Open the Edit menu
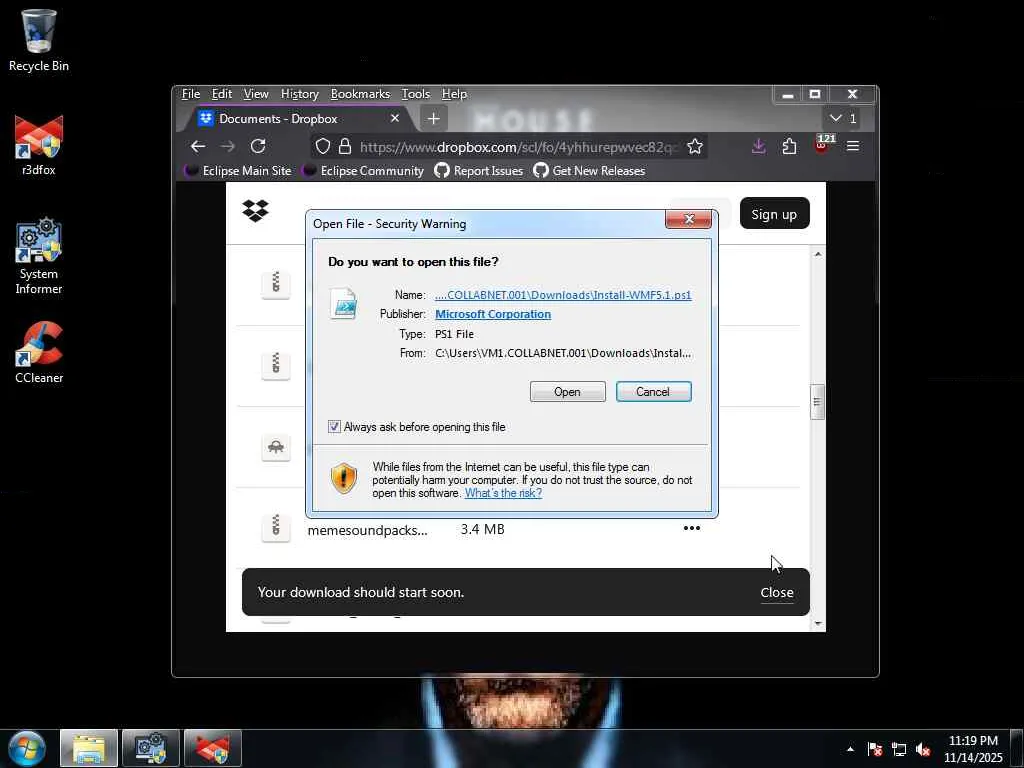Image resolution: width=1024 pixels, height=768 pixels. [221, 94]
